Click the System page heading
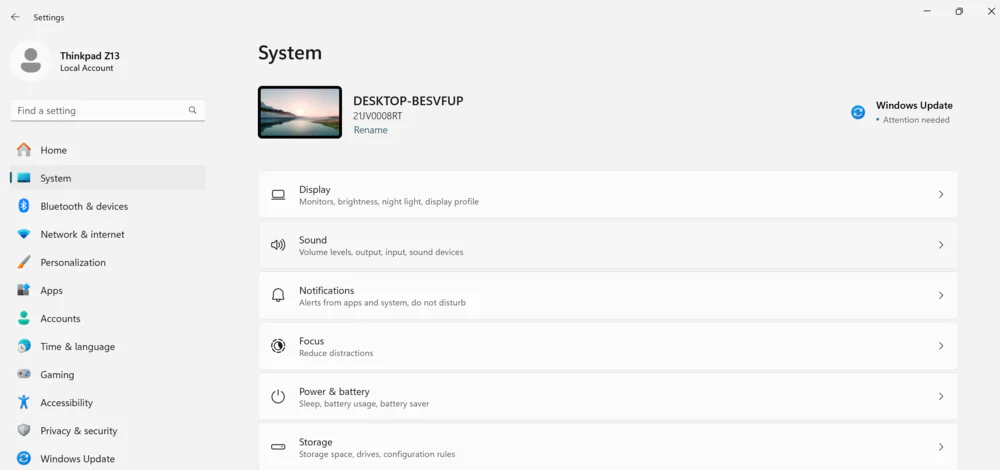 [290, 53]
